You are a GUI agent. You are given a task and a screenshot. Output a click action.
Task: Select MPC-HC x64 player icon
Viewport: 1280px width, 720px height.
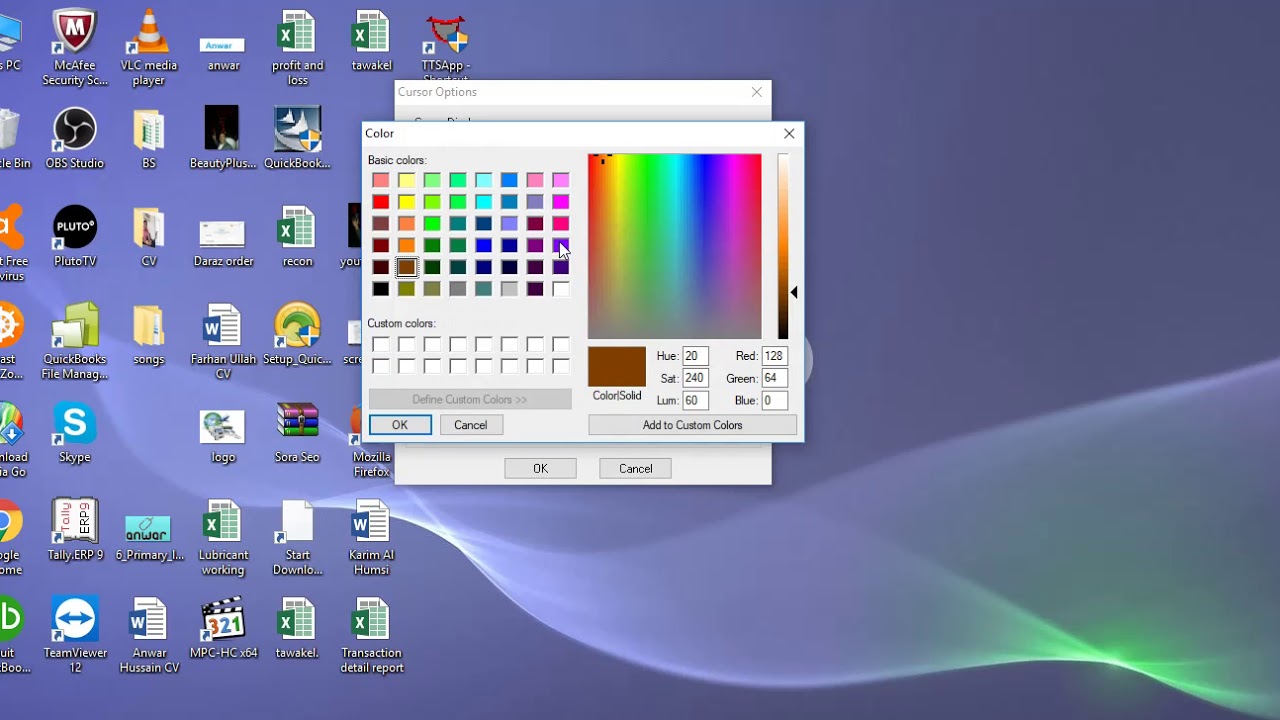(223, 628)
